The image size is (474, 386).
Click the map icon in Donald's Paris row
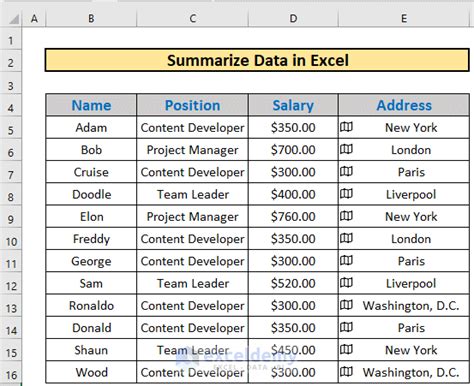(346, 327)
